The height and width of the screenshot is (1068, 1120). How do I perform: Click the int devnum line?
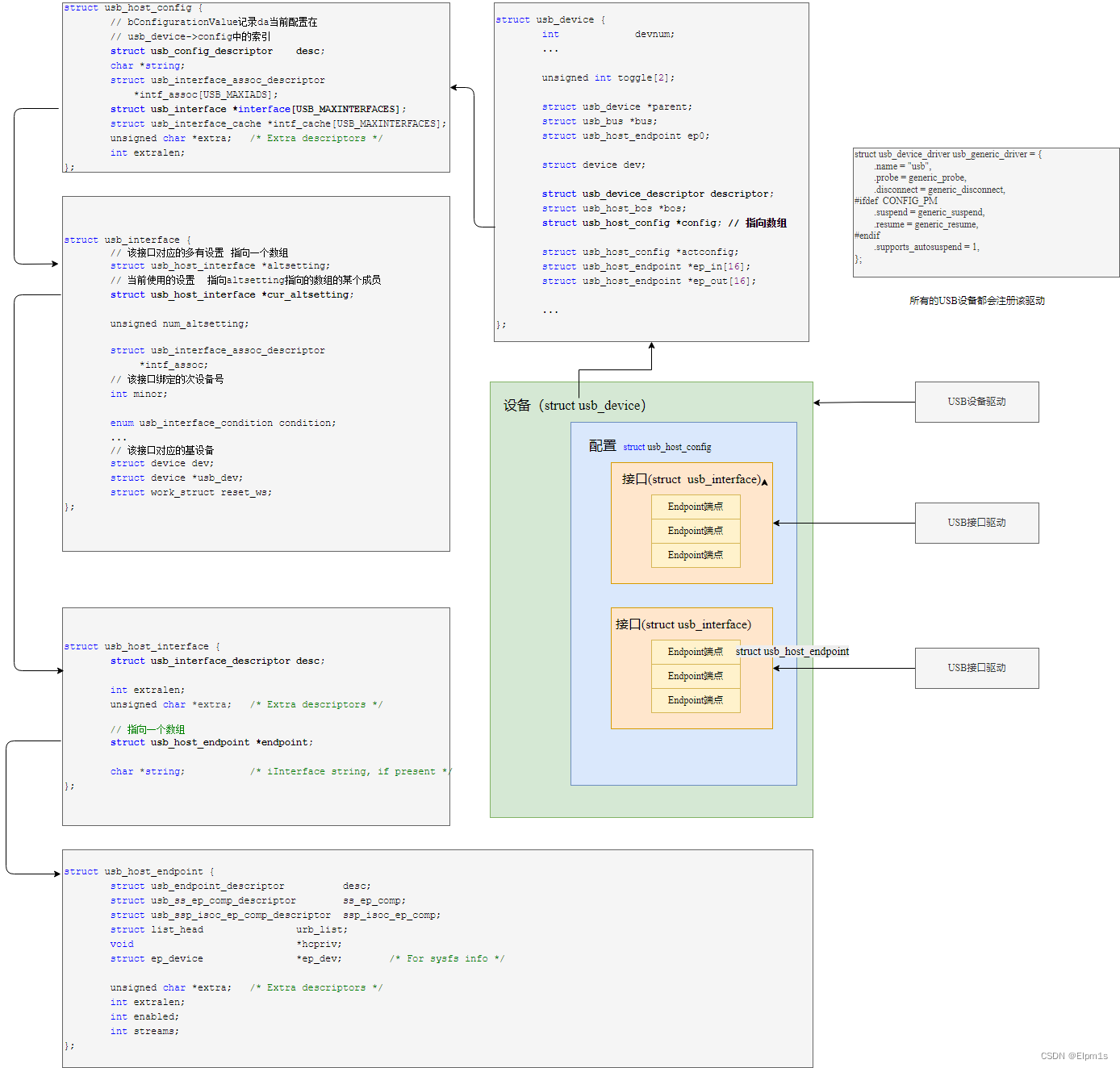pos(608,34)
